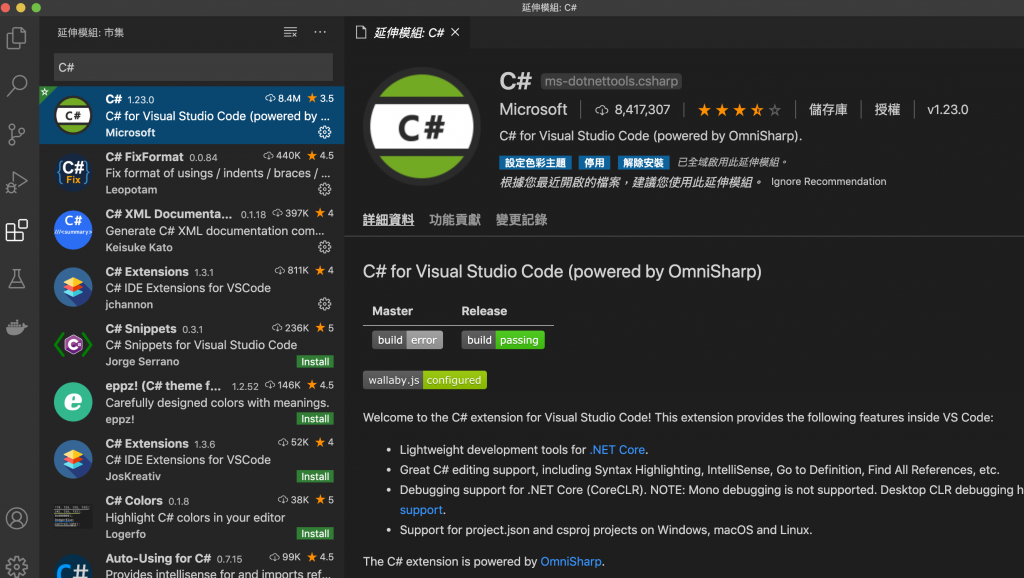Click the C# XML Documentation extension icon
This screenshot has width=1024, height=578.
coord(73,230)
